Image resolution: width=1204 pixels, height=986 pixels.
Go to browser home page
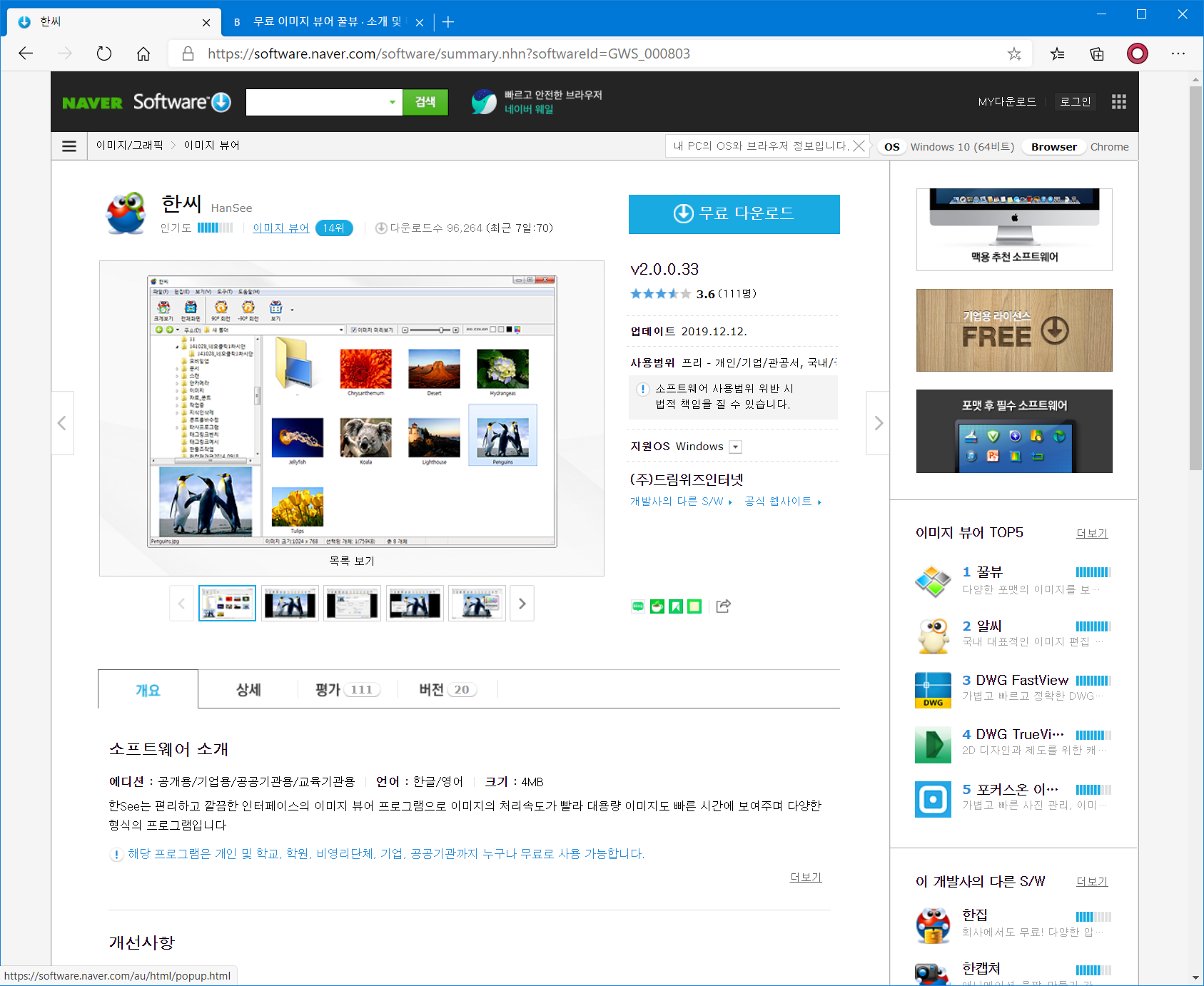click(x=143, y=54)
